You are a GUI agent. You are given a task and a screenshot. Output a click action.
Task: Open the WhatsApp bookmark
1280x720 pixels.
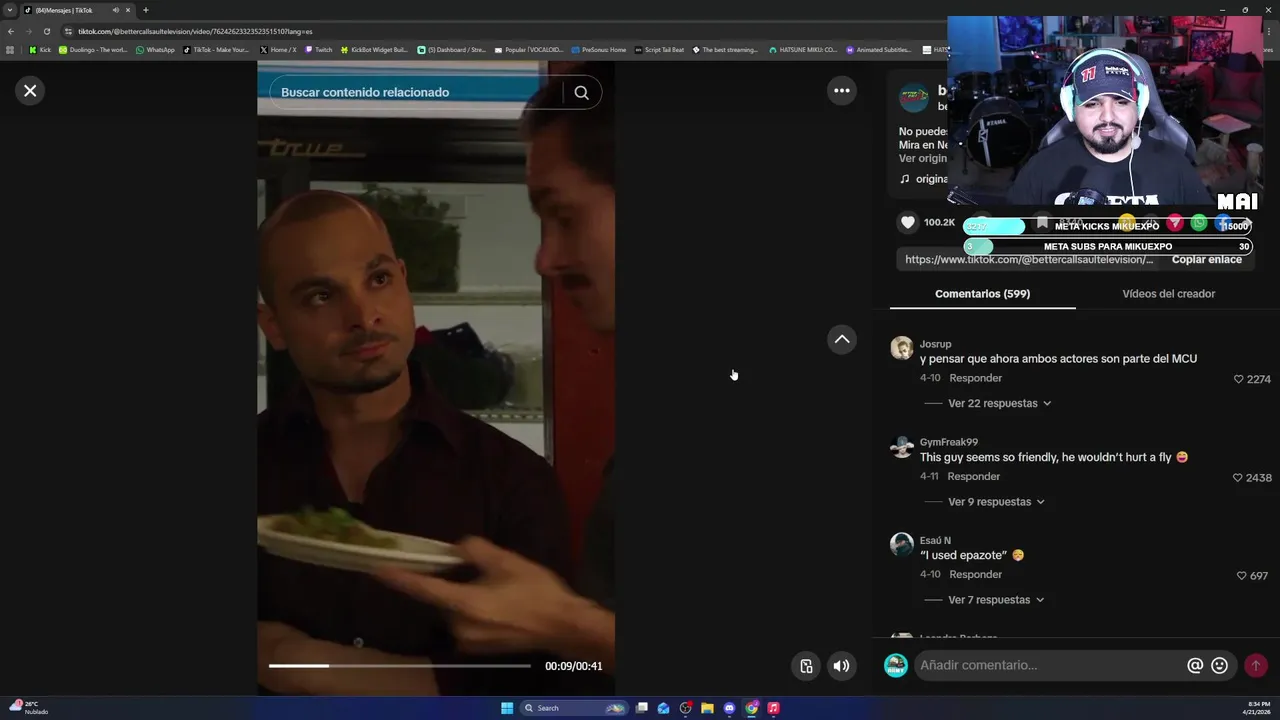pyautogui.click(x=155, y=49)
